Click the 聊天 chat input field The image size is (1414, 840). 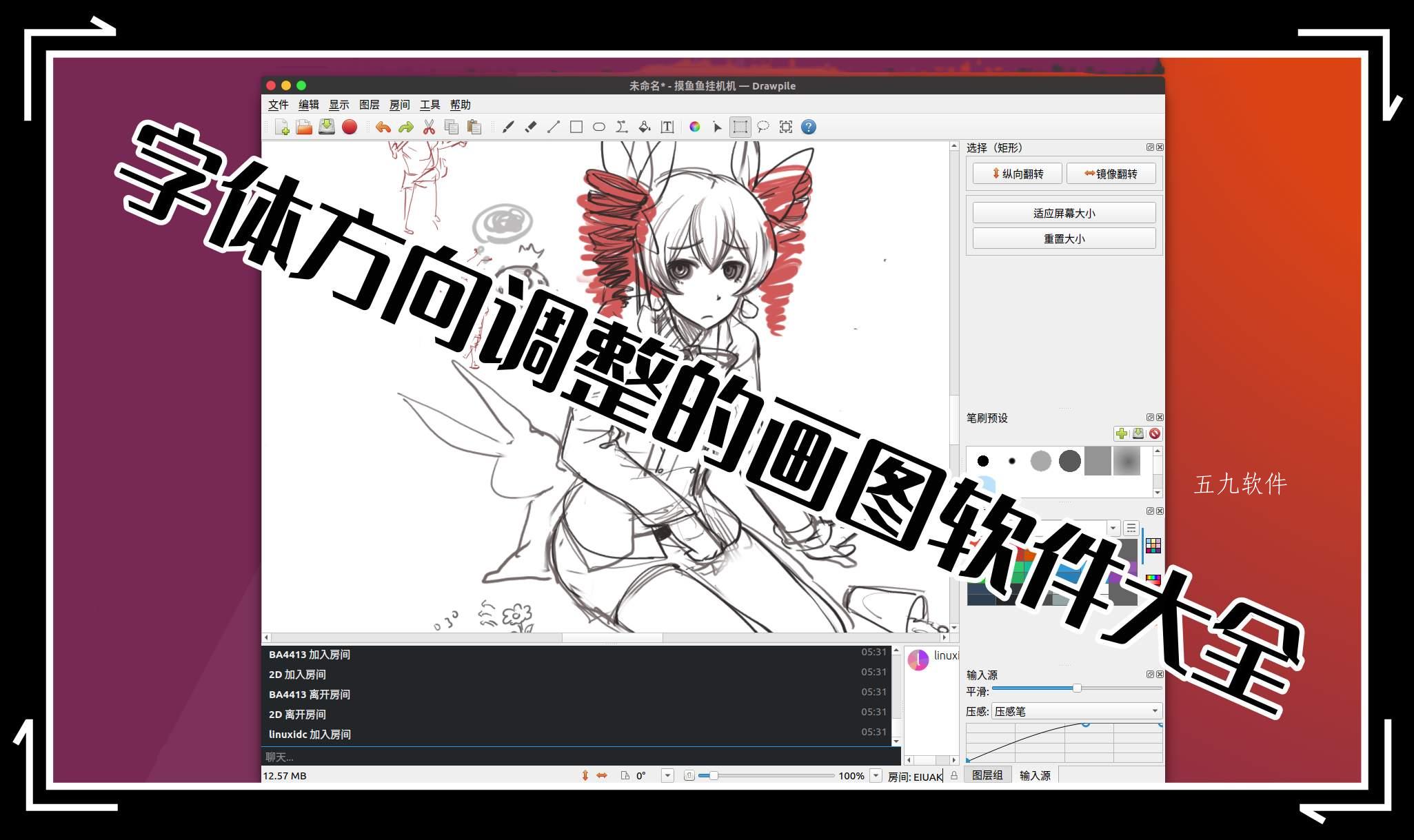pyautogui.click(x=483, y=756)
